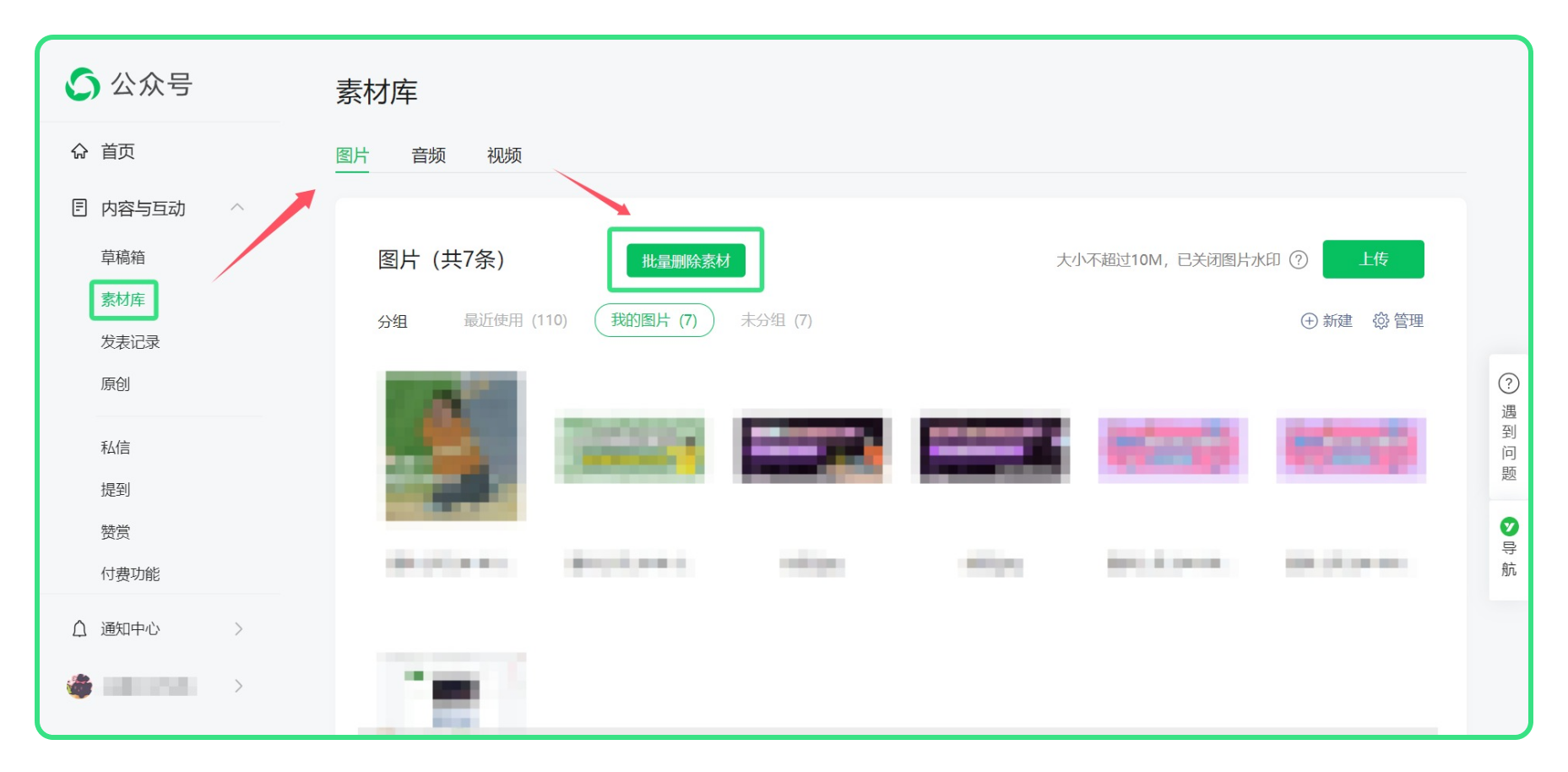Click the 管理 link text
This screenshot has width=1568, height=772.
(x=1408, y=321)
